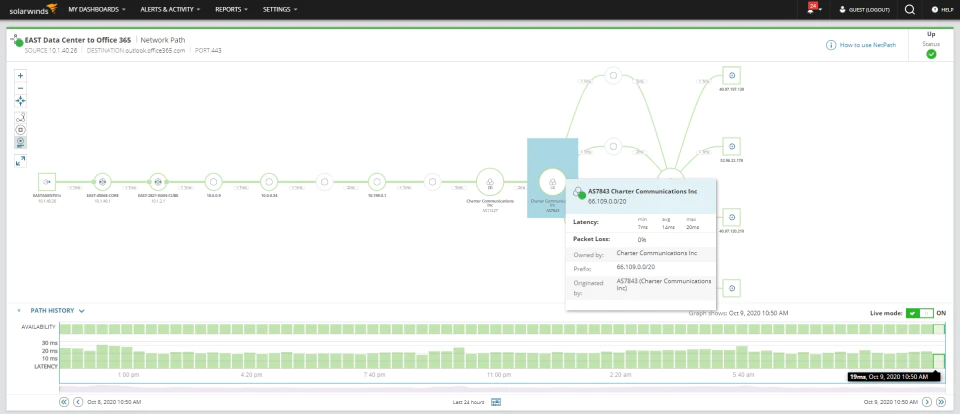Click the fit-to-screen arrows icon
Image resolution: width=960 pixels, height=414 pixels.
click(20, 100)
